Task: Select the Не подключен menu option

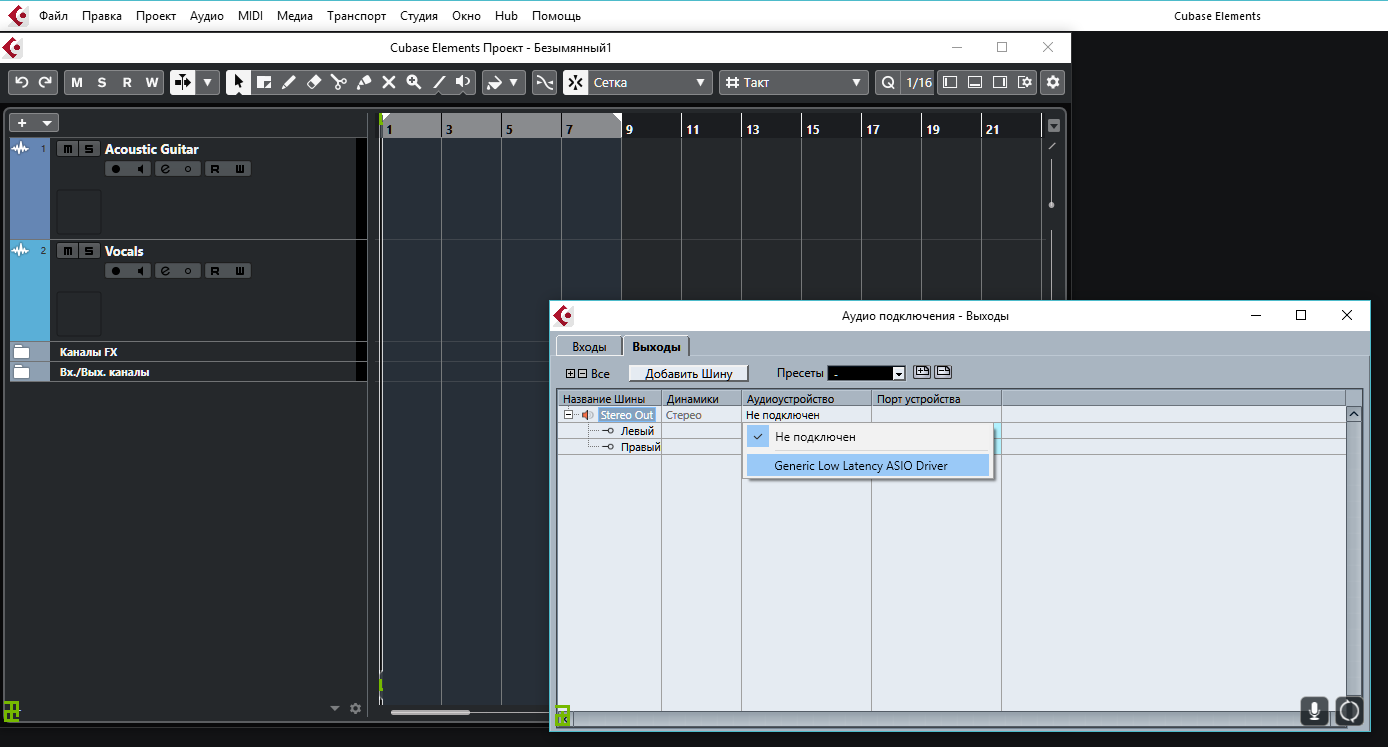Action: [868, 437]
